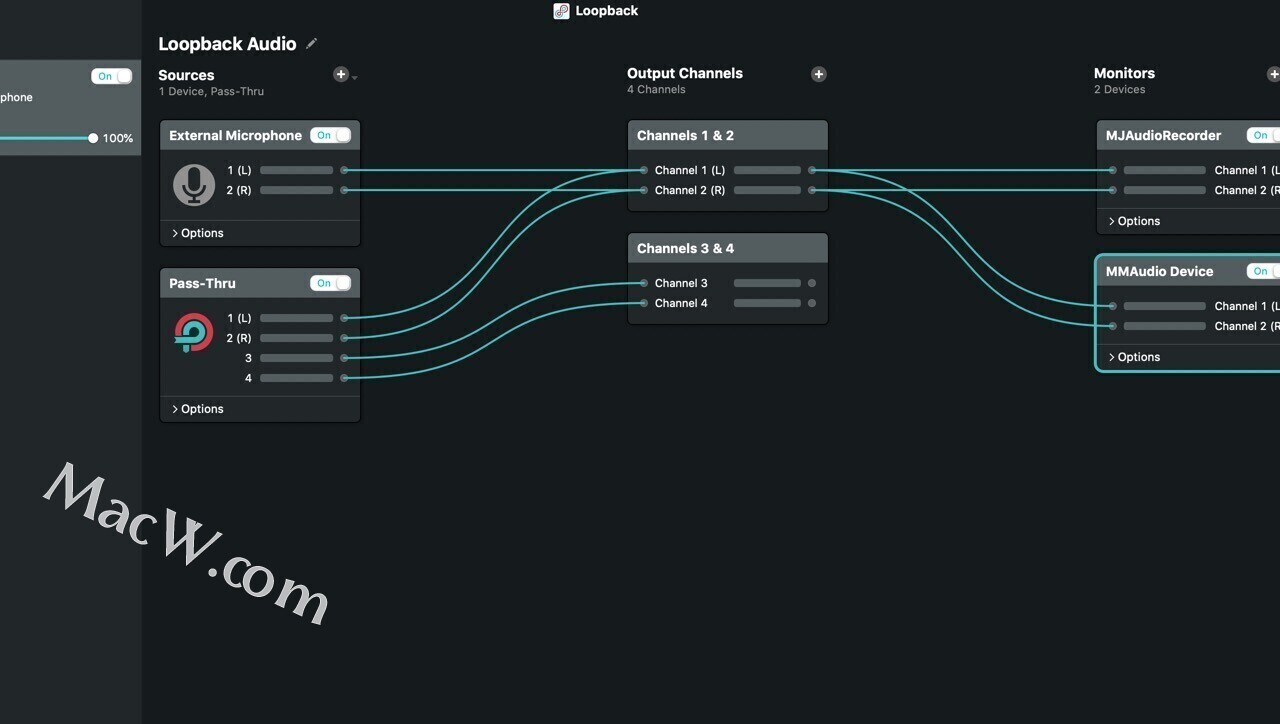Click MJAudioRecorder Channel 1 input connector
Screen dimensions: 1280x724
coord(1113,170)
